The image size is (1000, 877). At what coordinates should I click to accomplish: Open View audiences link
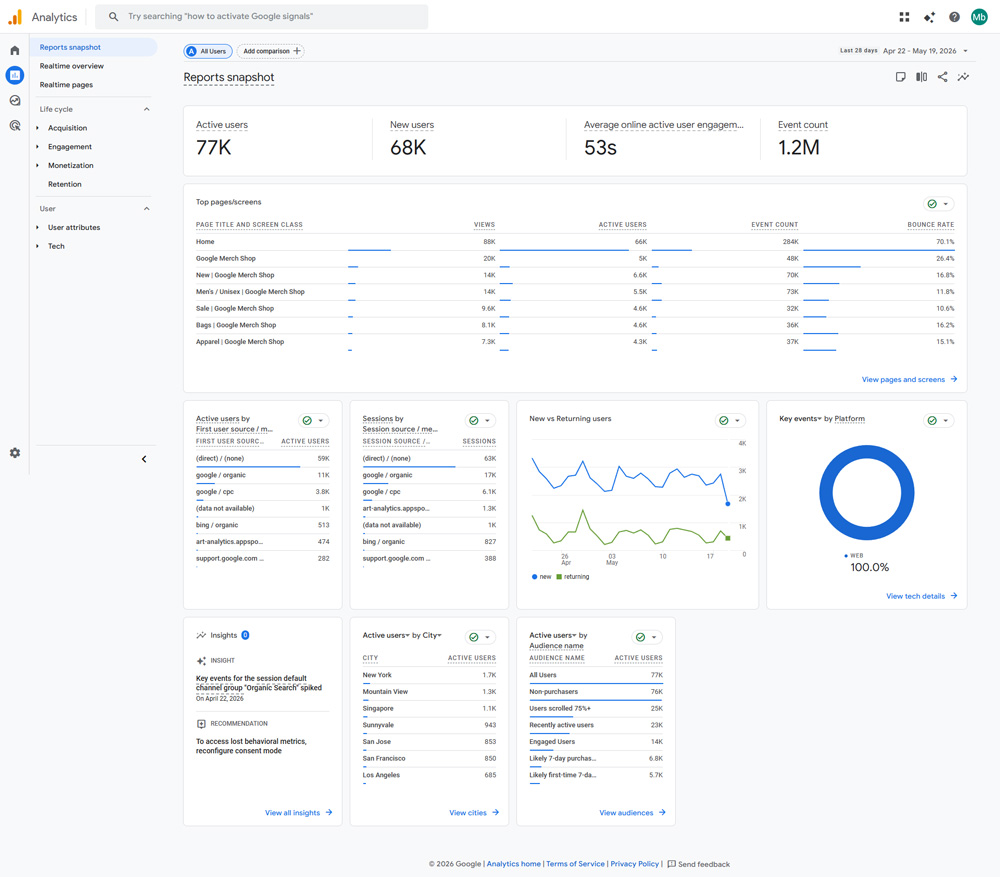632,813
